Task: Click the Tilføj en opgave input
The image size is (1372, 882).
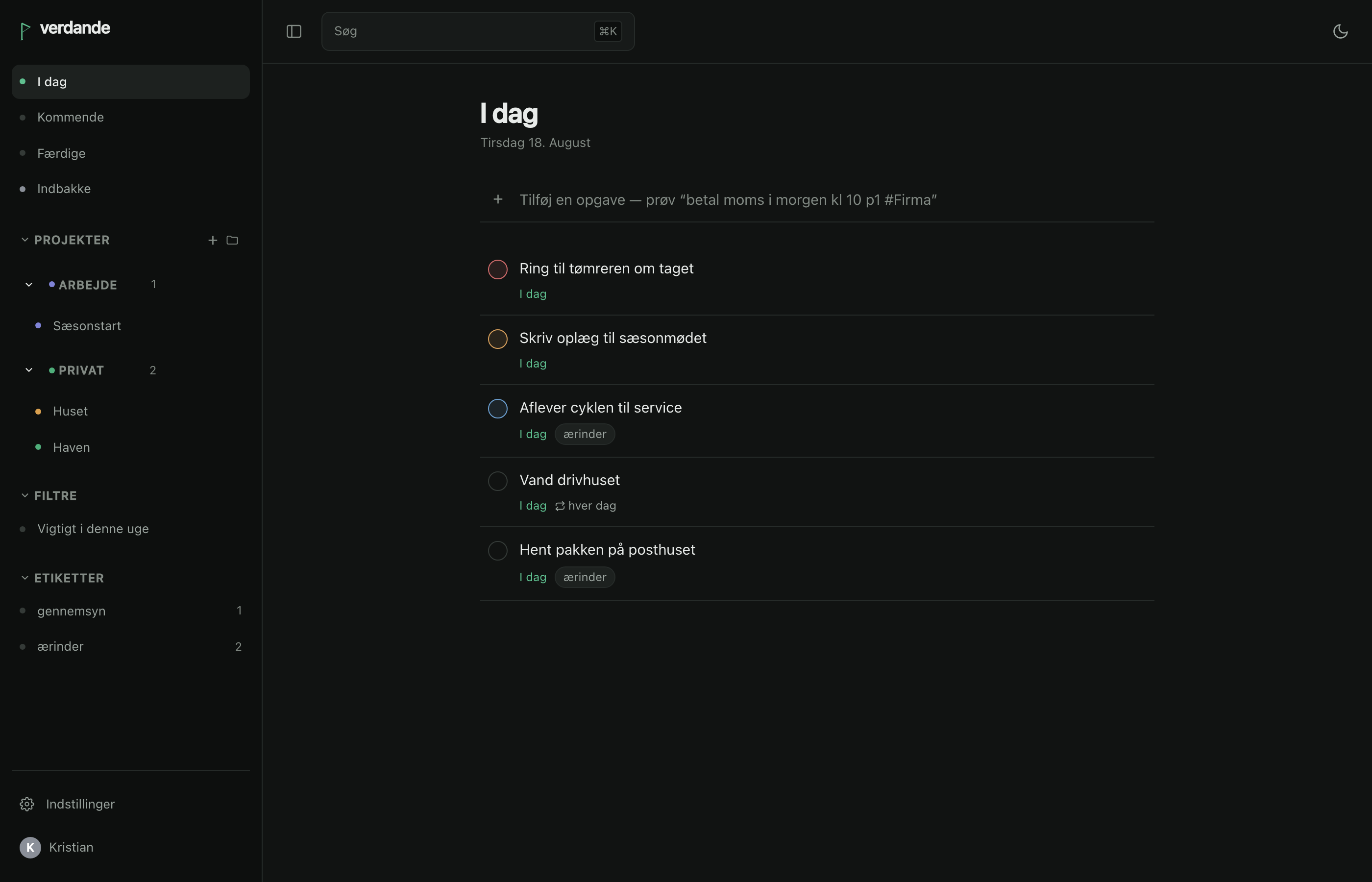Action: pos(816,200)
